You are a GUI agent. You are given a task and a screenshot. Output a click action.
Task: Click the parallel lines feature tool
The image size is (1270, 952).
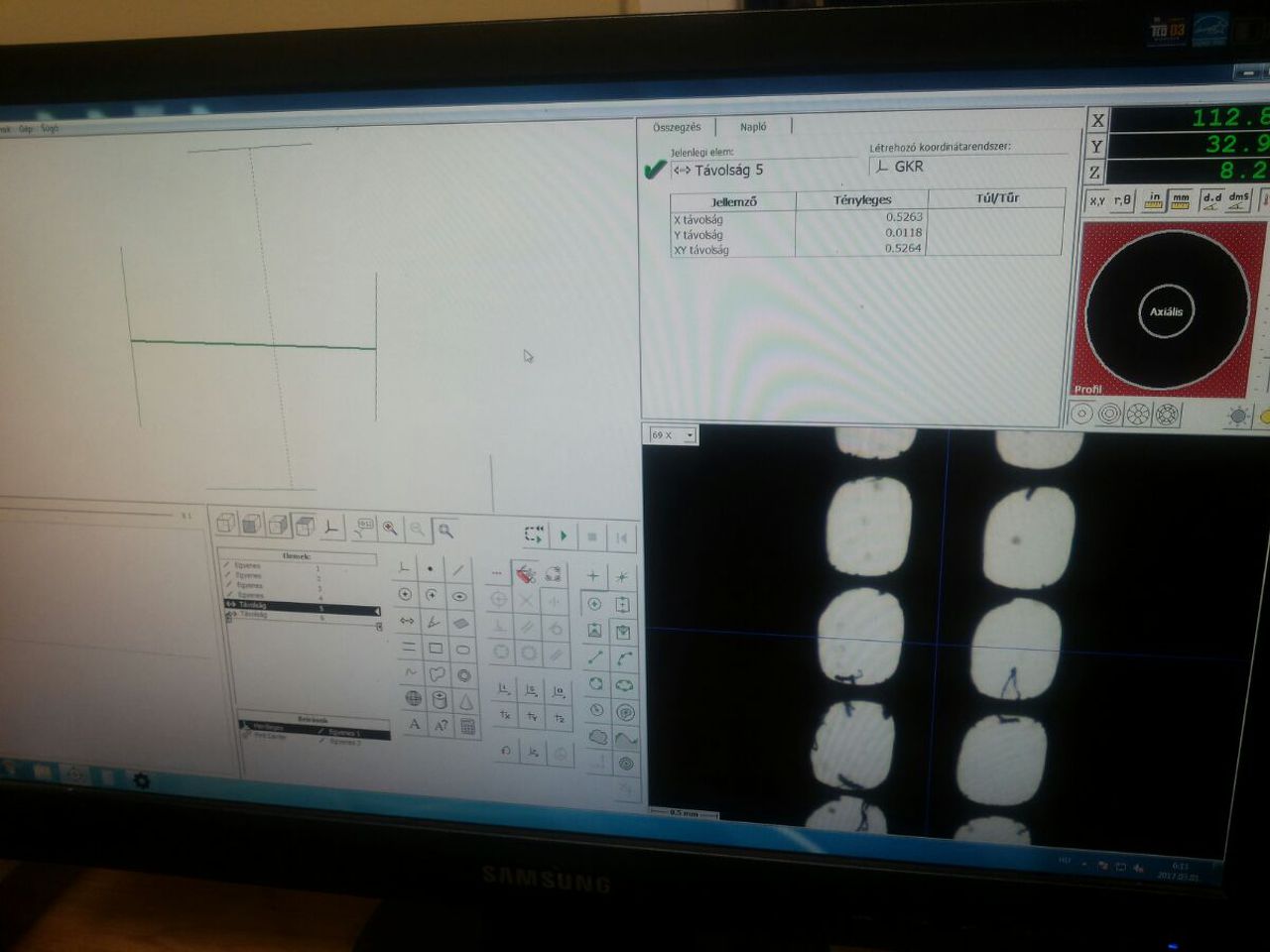coord(409,648)
